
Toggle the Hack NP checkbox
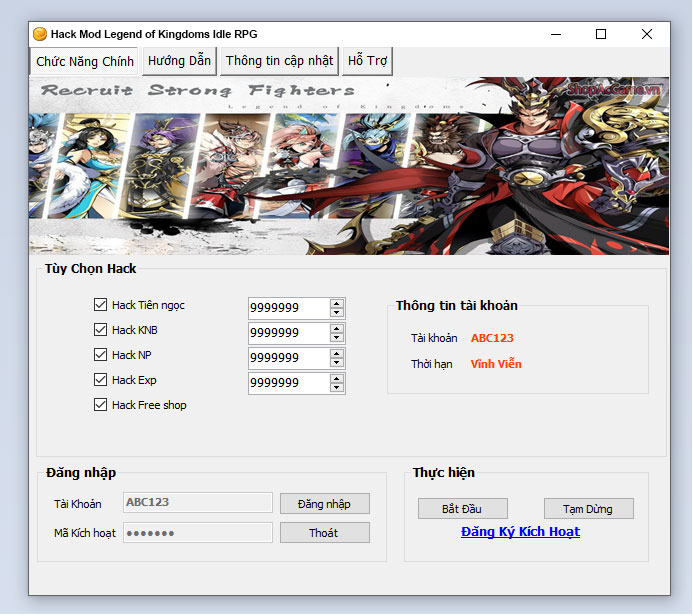[x=100, y=354]
